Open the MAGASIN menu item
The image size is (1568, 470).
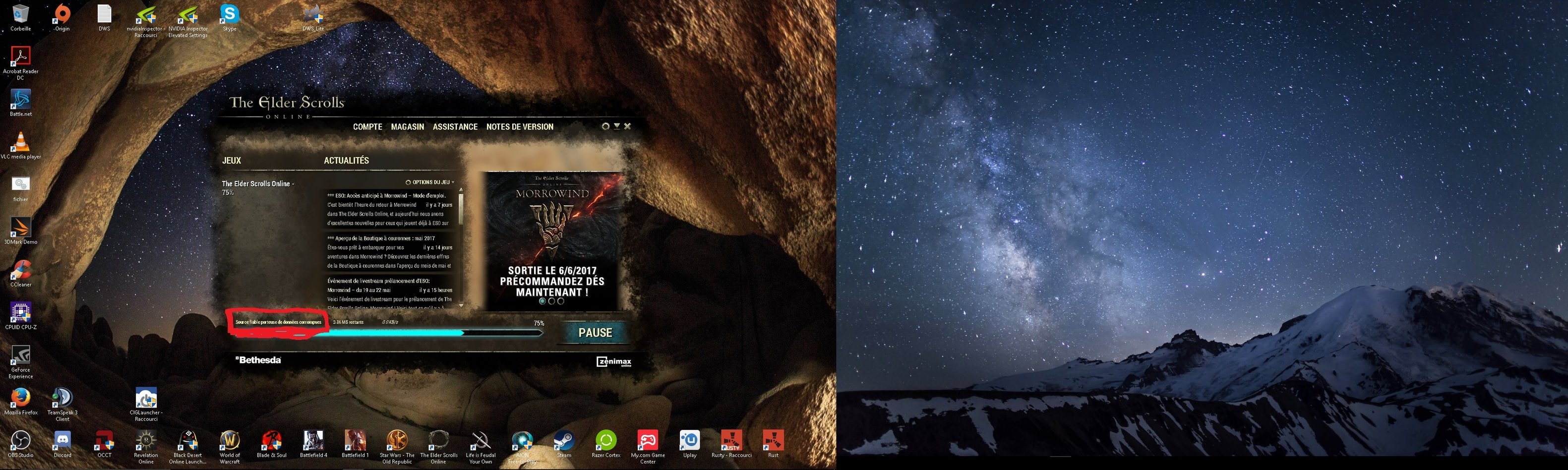pyautogui.click(x=407, y=126)
